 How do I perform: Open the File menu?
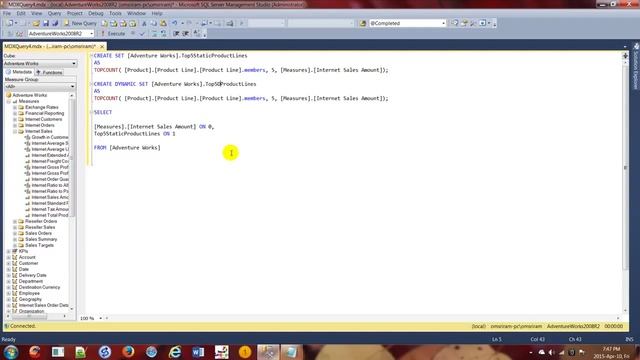click(x=7, y=13)
